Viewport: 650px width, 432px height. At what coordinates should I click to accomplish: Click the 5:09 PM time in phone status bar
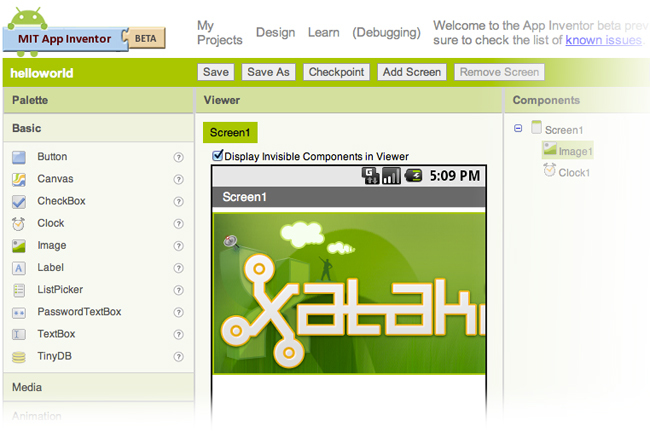pos(455,176)
